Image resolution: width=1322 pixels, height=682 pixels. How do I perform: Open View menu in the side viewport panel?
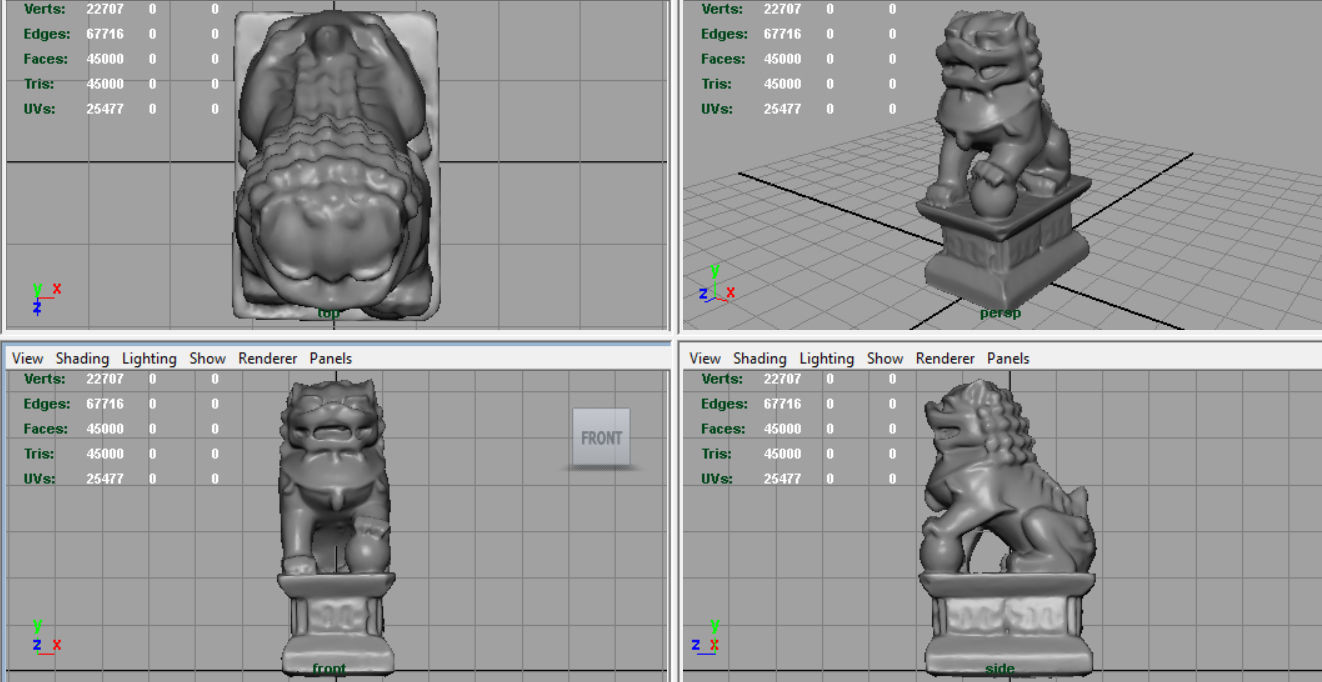[x=704, y=358]
